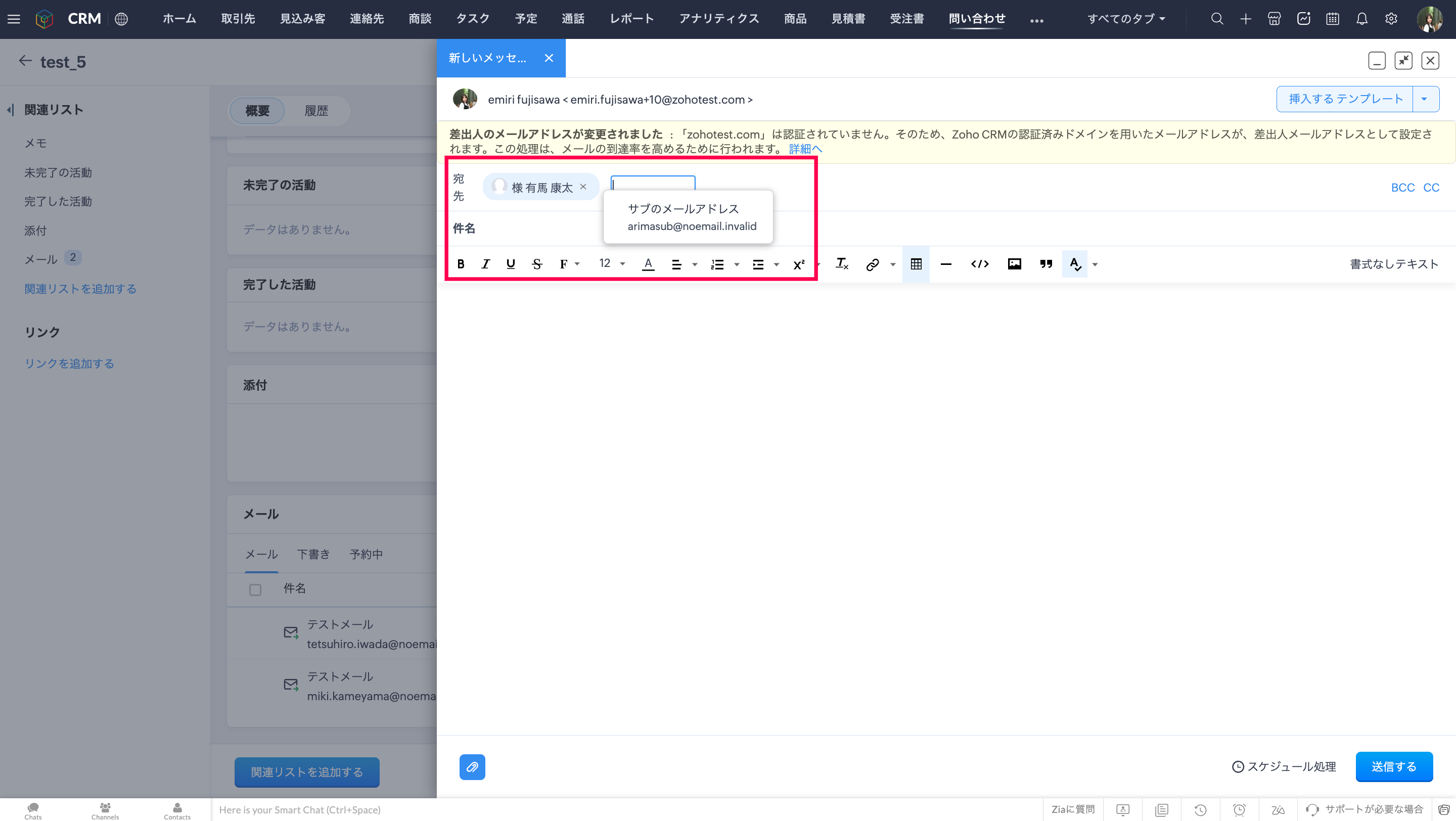Open the font color picker
This screenshot has height=821, width=1456.
click(648, 264)
